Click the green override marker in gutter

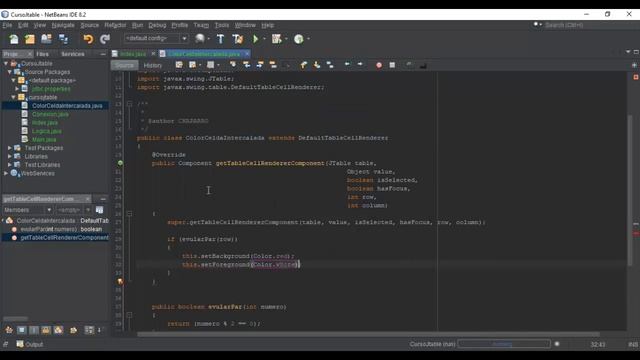(120, 163)
